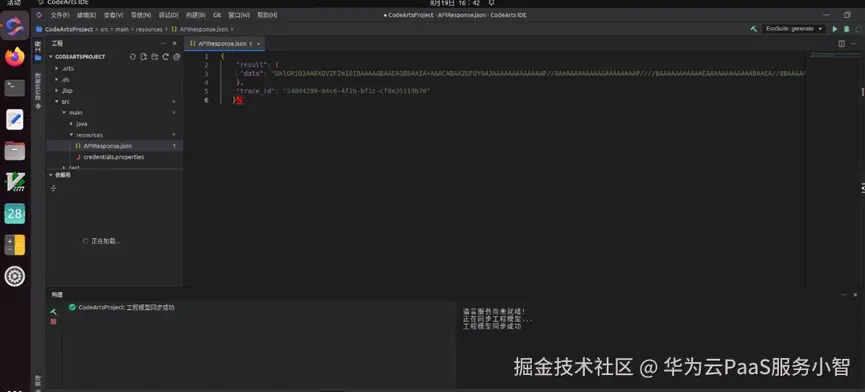
Task: Click the New Folder icon in project header
Action: (154, 57)
